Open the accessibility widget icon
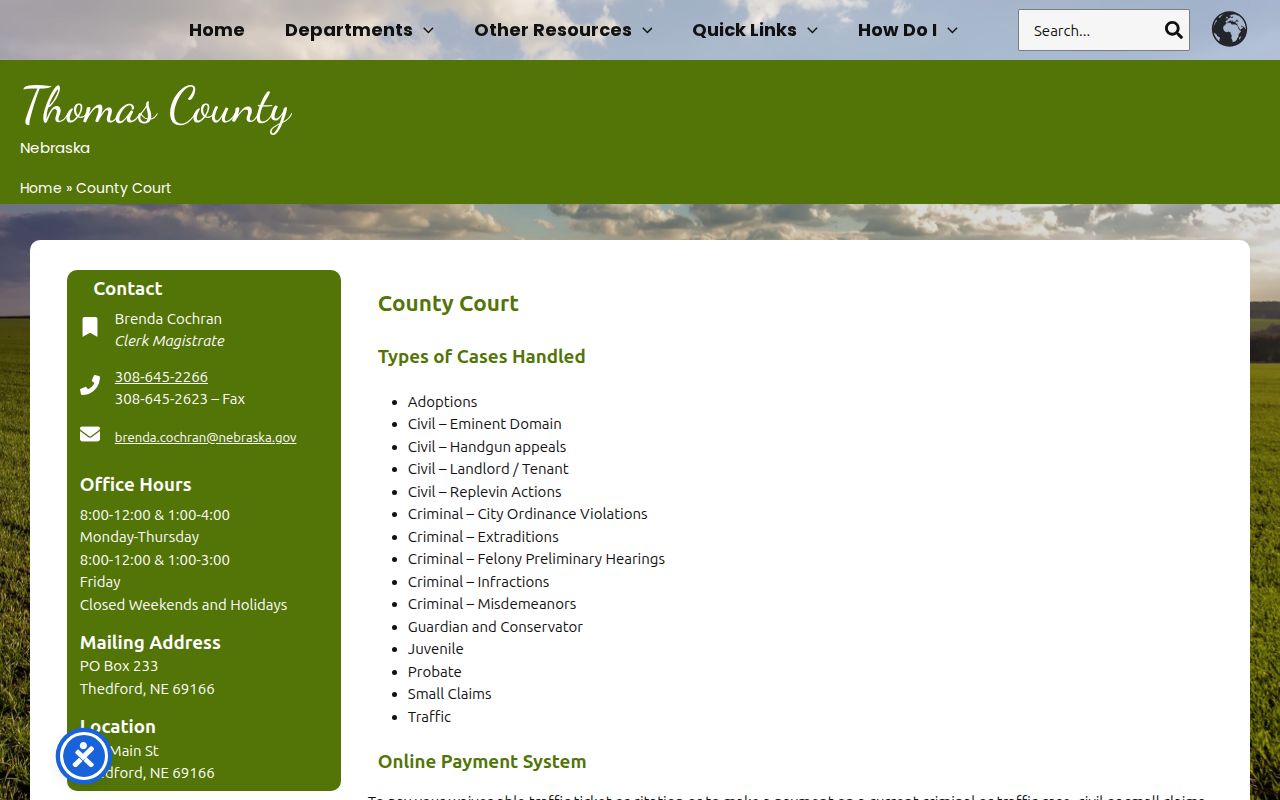This screenshot has height=800, width=1280. pos(83,756)
